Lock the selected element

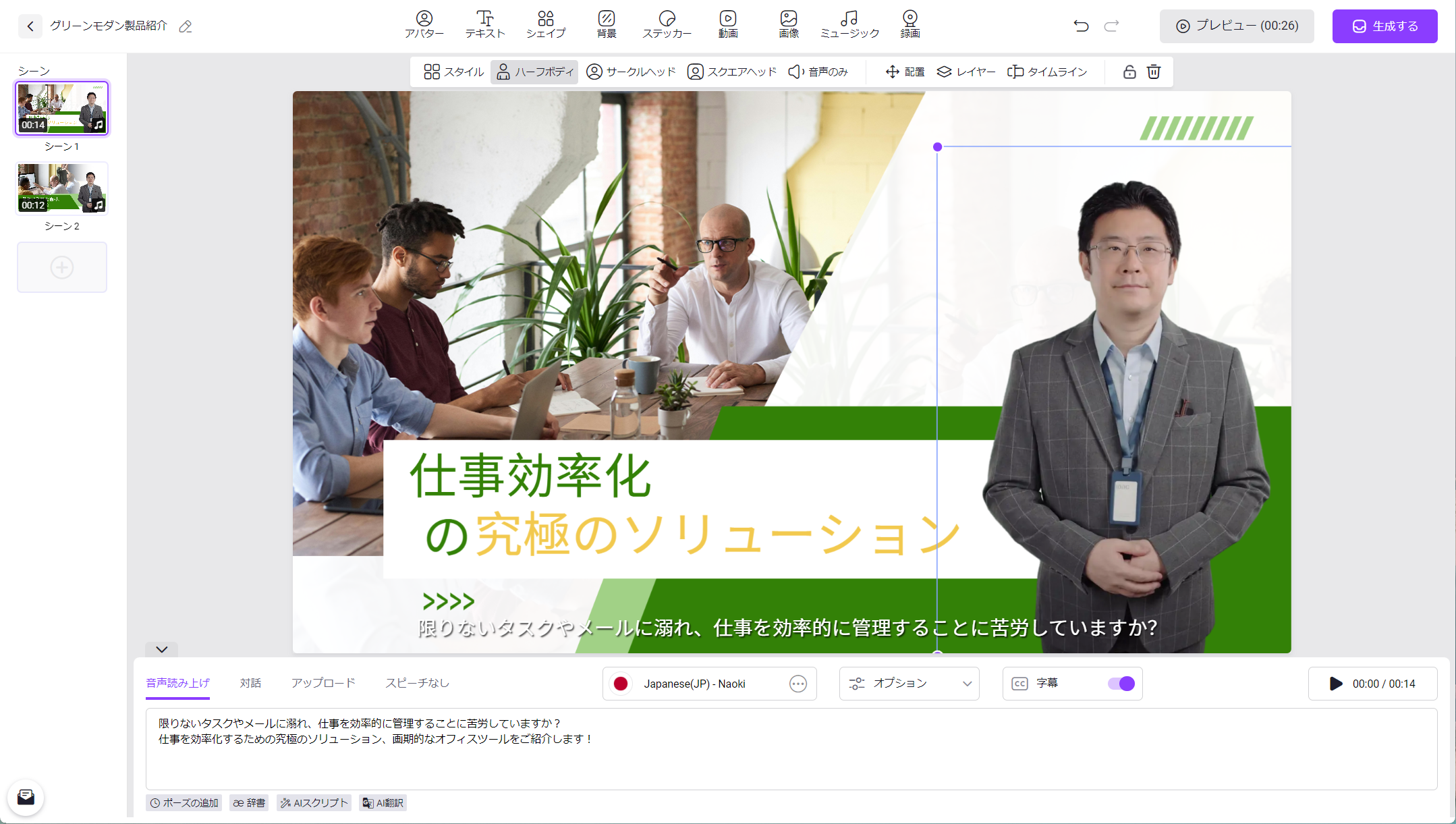(1129, 72)
